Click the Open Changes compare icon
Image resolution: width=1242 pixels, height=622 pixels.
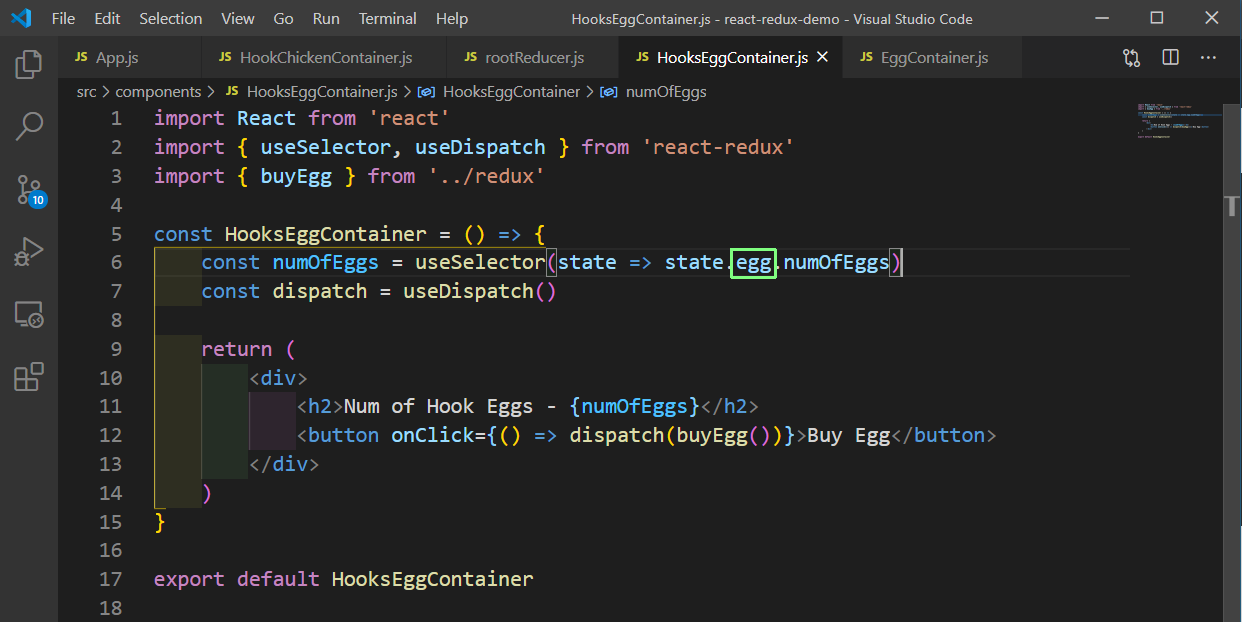pyautogui.click(x=1132, y=58)
